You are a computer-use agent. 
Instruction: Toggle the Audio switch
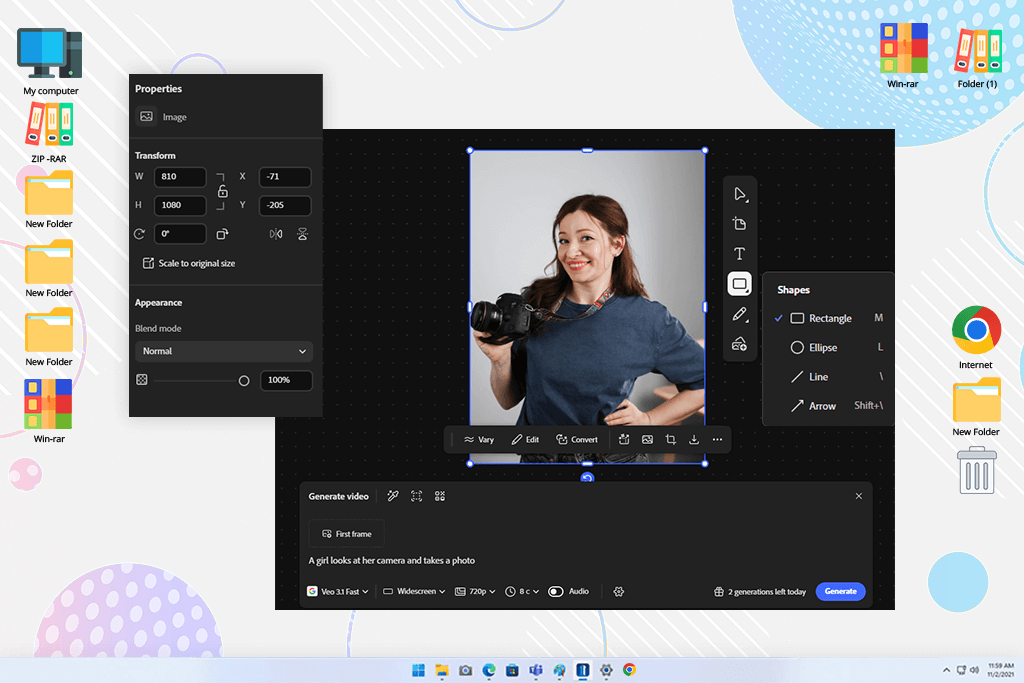click(x=556, y=592)
